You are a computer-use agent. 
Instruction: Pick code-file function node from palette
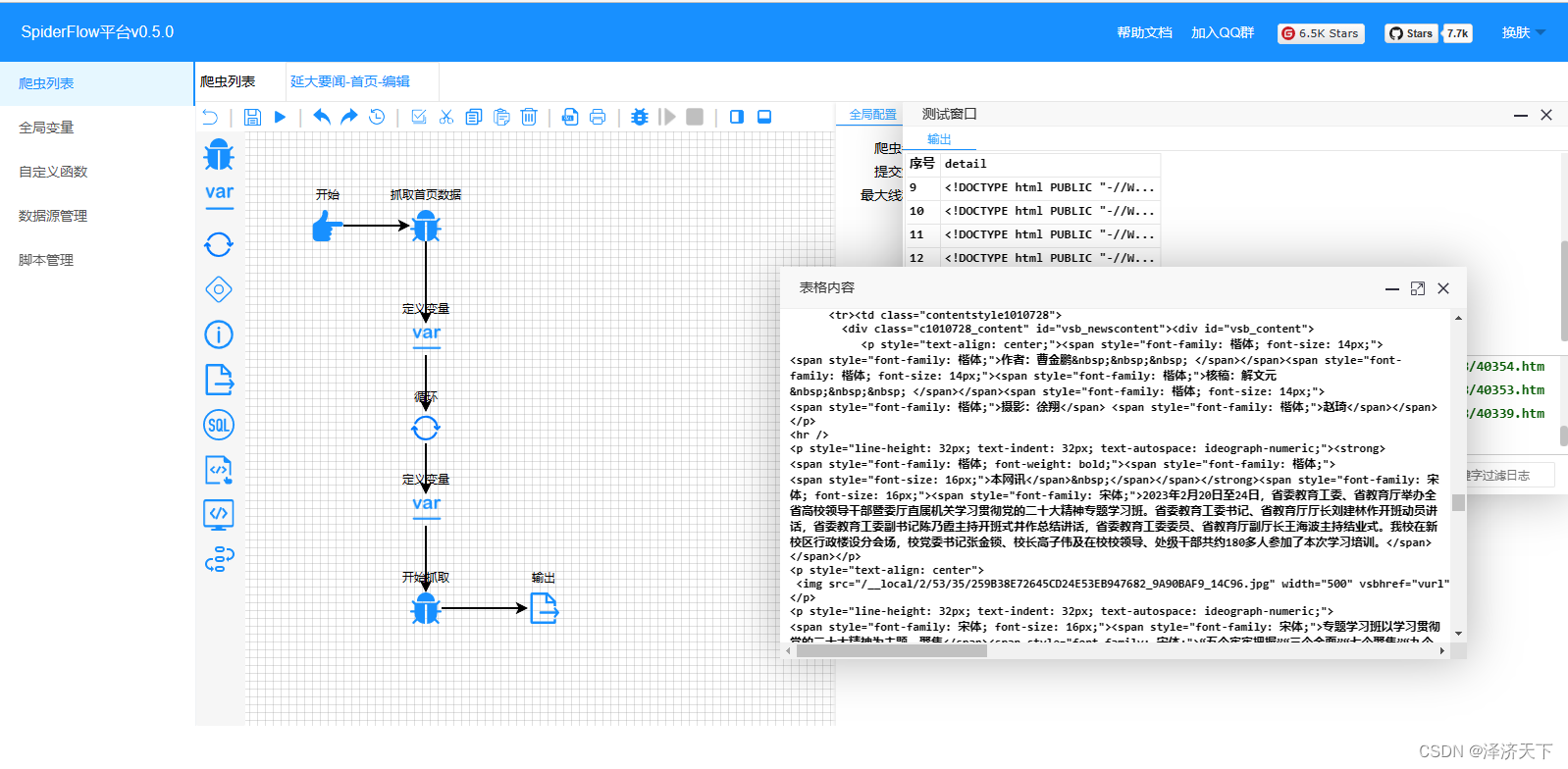click(219, 470)
